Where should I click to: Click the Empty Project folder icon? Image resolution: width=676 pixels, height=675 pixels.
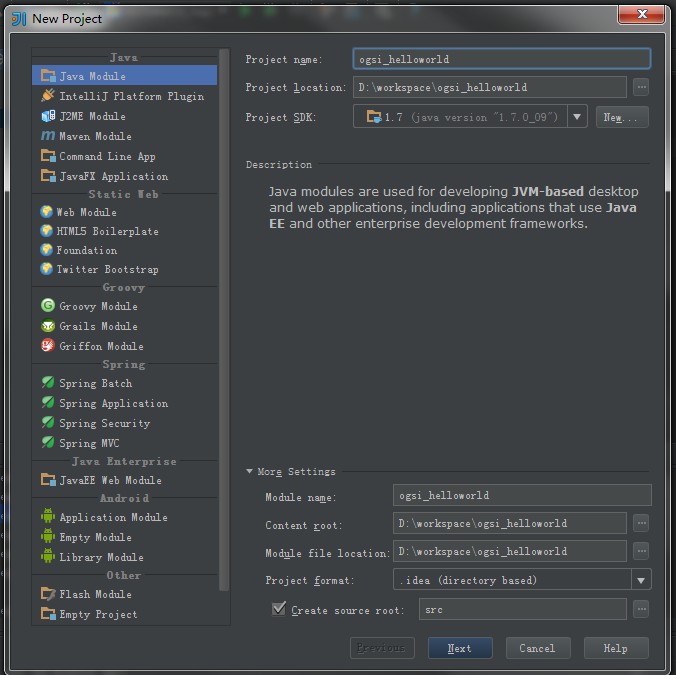[48, 613]
